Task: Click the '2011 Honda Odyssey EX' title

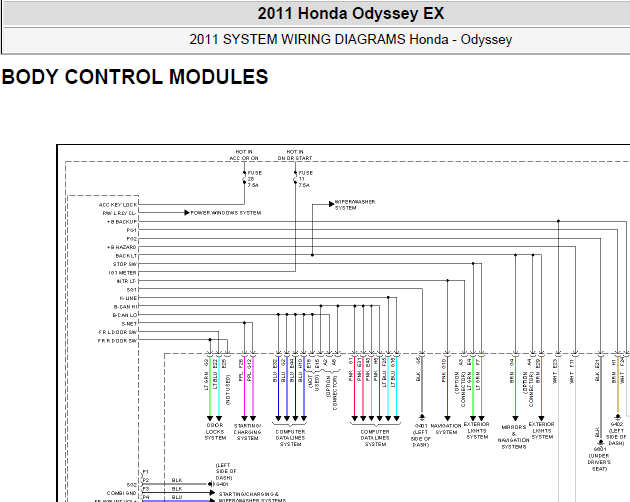Action: (351, 13)
